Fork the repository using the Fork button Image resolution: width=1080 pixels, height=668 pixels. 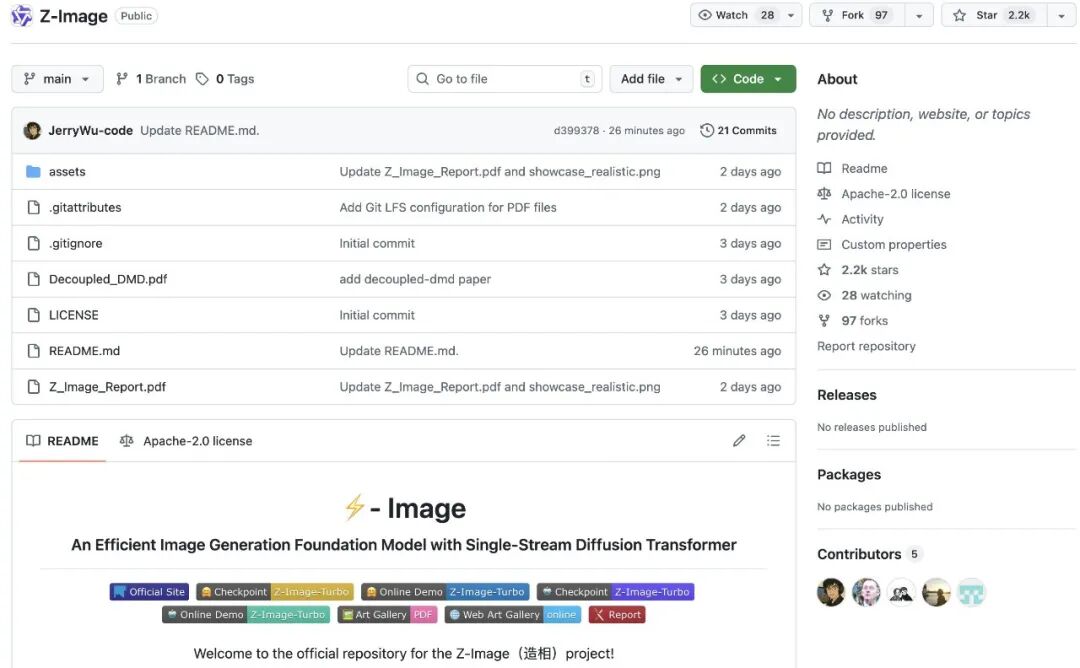click(x=857, y=15)
